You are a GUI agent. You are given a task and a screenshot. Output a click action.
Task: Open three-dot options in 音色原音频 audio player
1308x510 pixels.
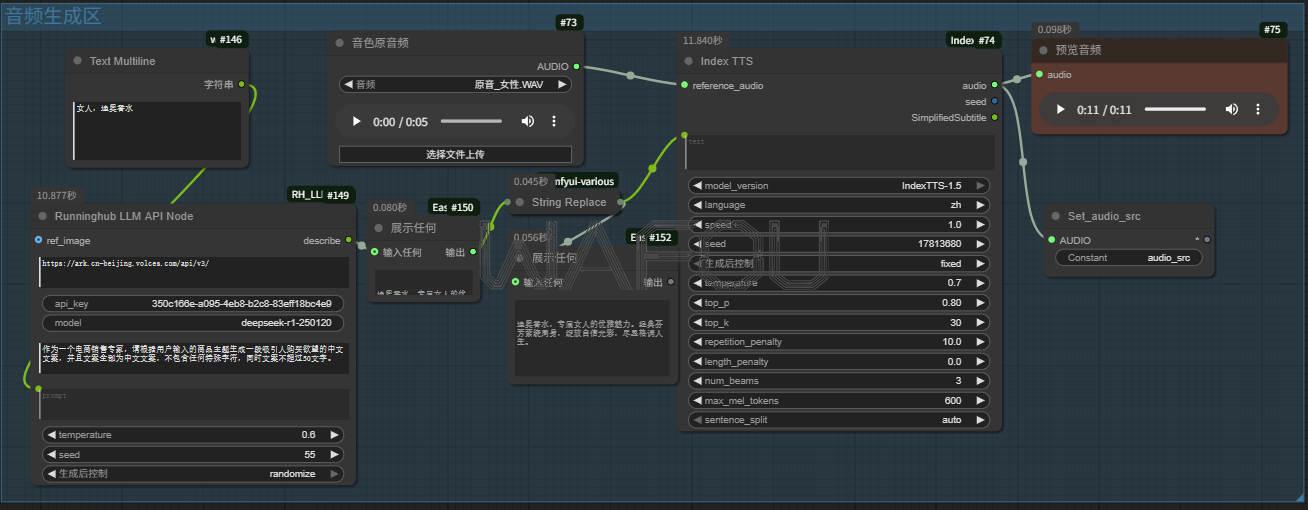click(x=554, y=122)
